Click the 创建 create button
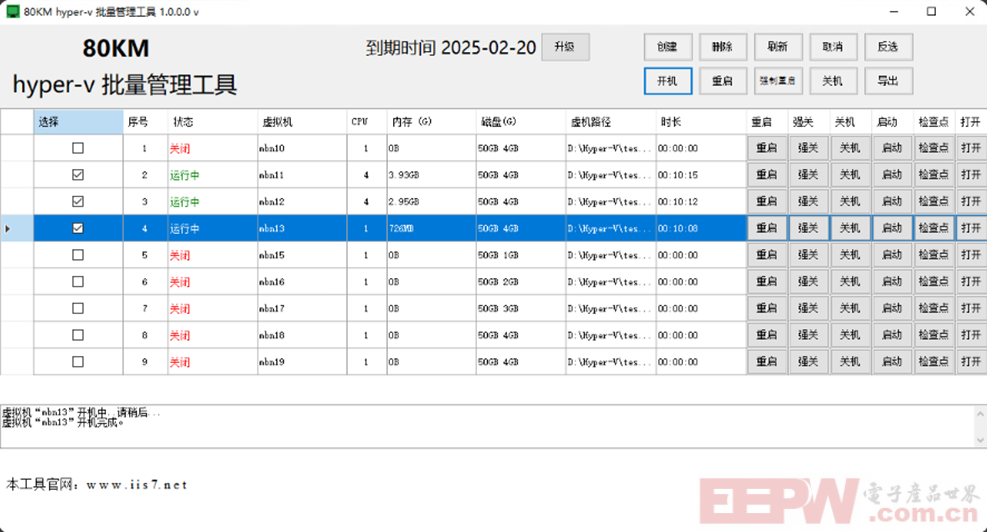 tap(668, 47)
